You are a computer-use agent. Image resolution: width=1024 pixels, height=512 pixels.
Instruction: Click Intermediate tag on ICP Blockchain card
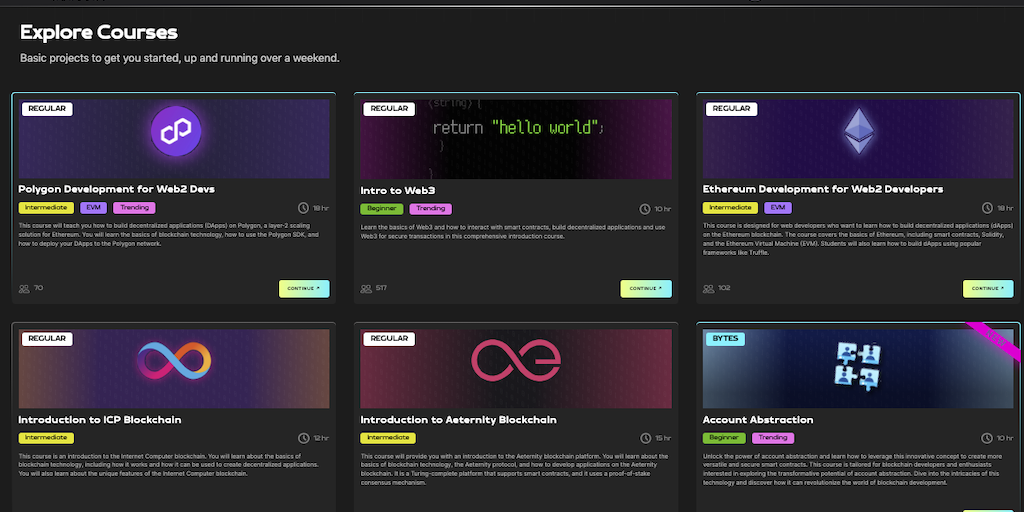(46, 438)
